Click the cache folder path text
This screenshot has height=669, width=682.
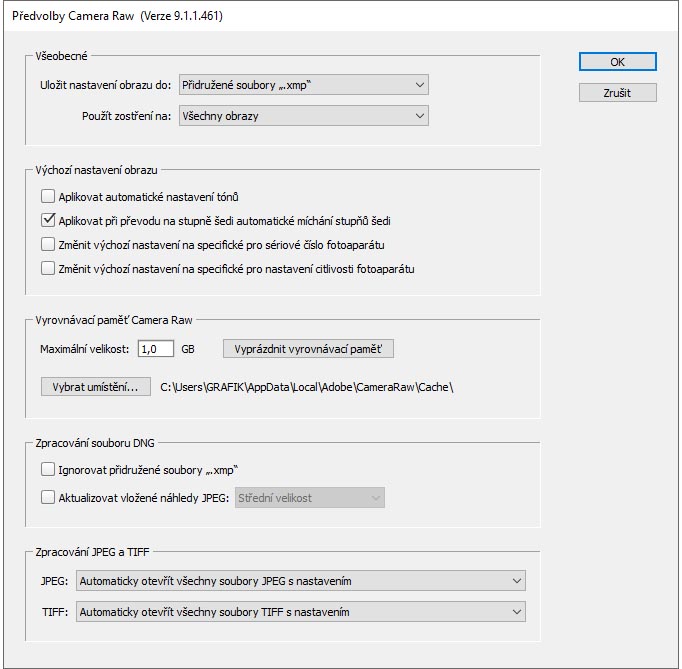308,388
